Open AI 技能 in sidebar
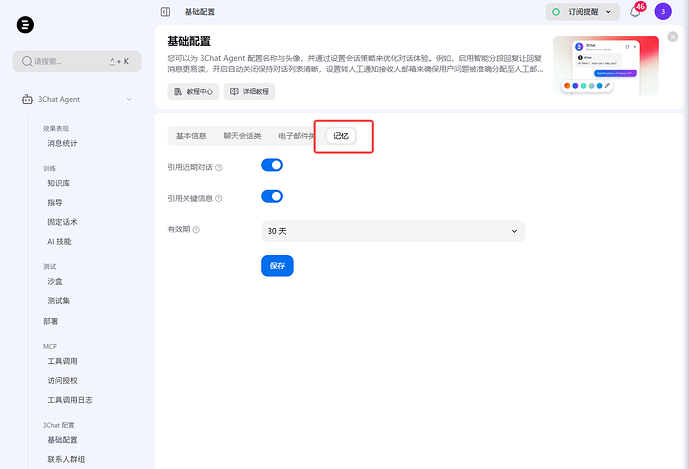This screenshot has height=469, width=689. tap(59, 241)
